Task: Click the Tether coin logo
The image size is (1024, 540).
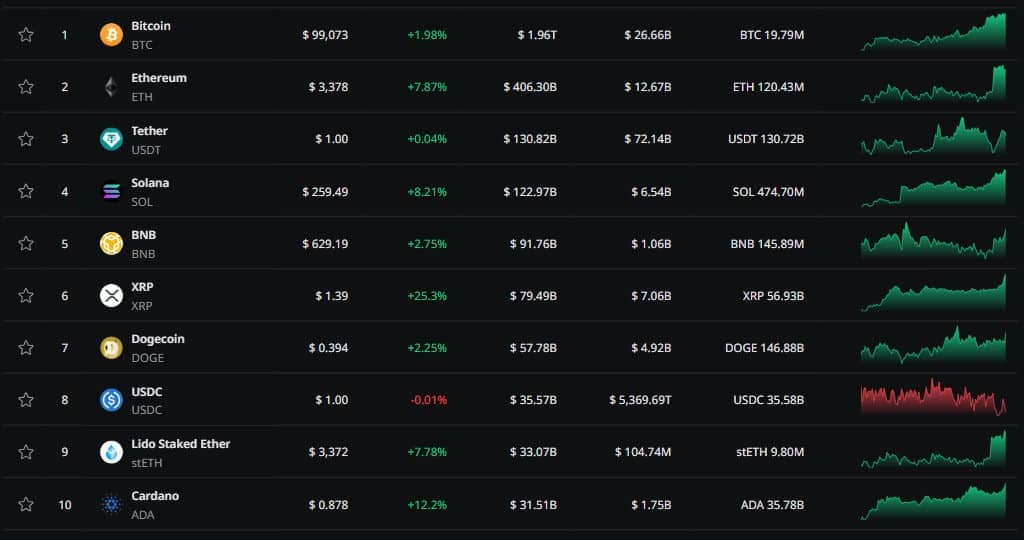Action: pyautogui.click(x=111, y=139)
